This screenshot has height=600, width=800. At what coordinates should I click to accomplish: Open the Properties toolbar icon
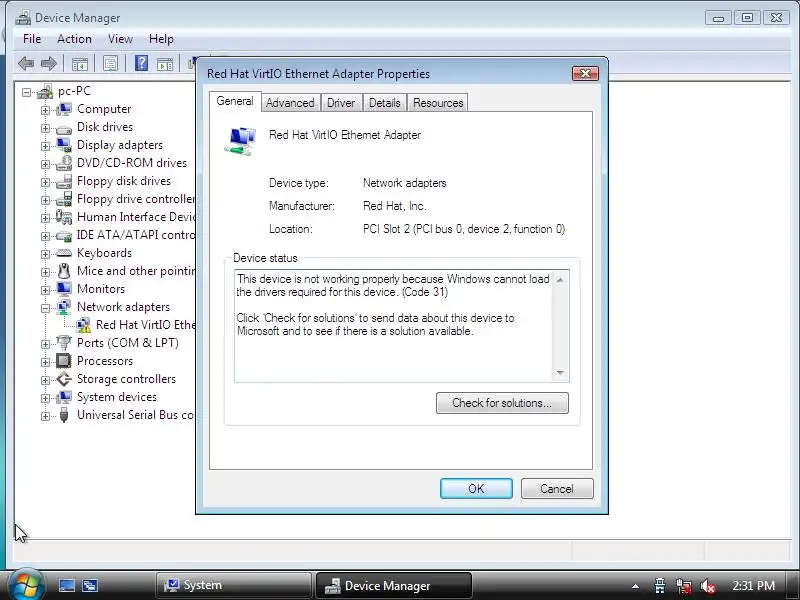(x=110, y=64)
